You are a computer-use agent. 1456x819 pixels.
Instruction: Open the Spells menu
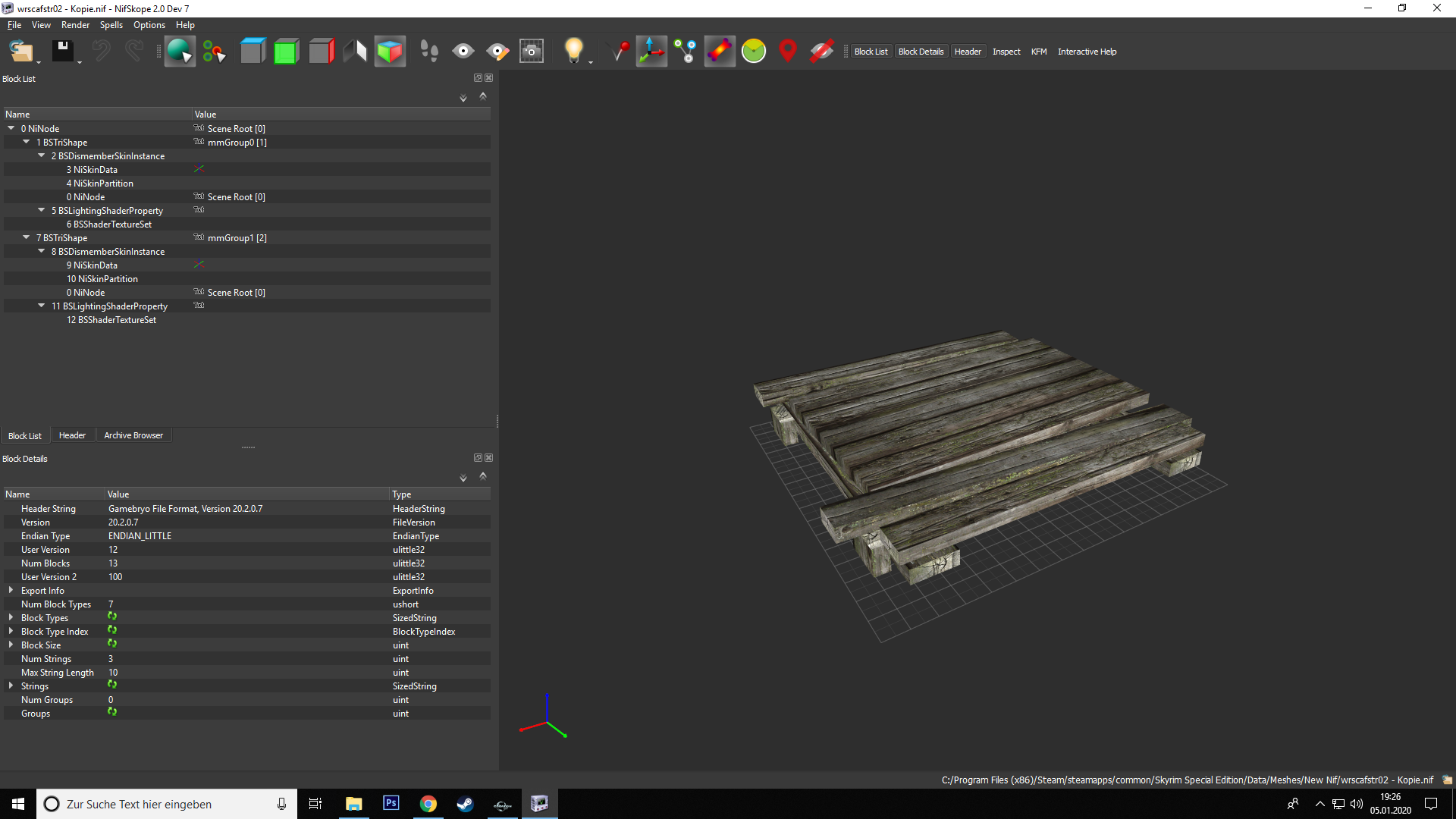[x=111, y=25]
